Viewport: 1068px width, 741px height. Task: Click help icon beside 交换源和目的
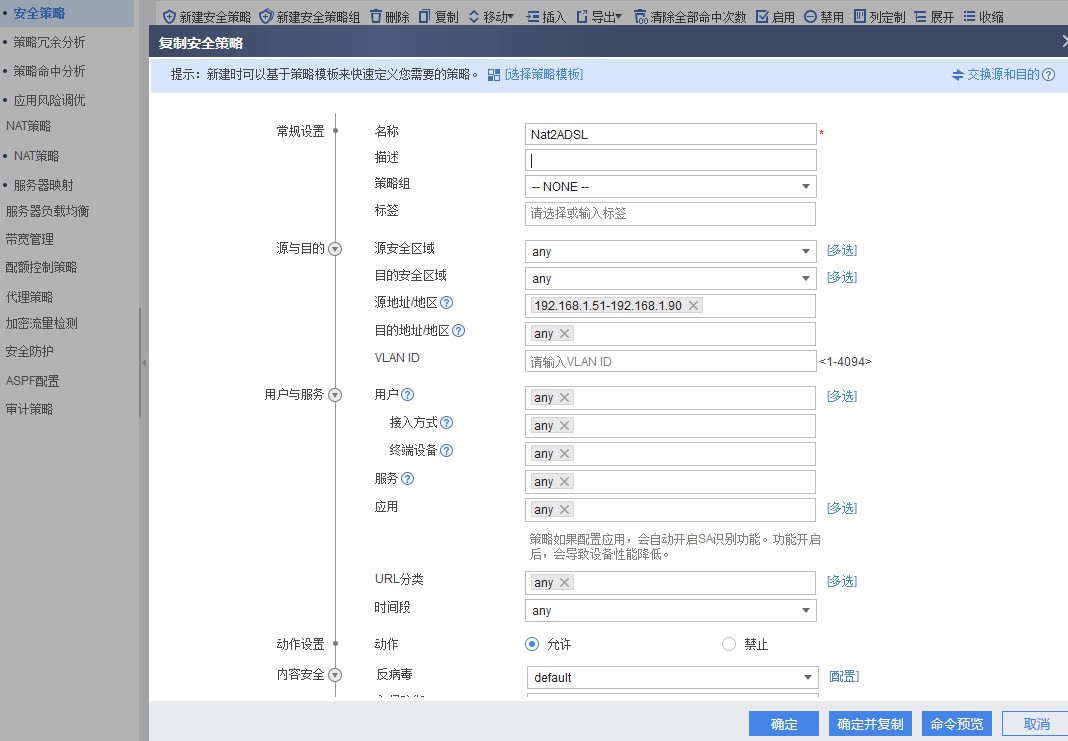(1049, 75)
